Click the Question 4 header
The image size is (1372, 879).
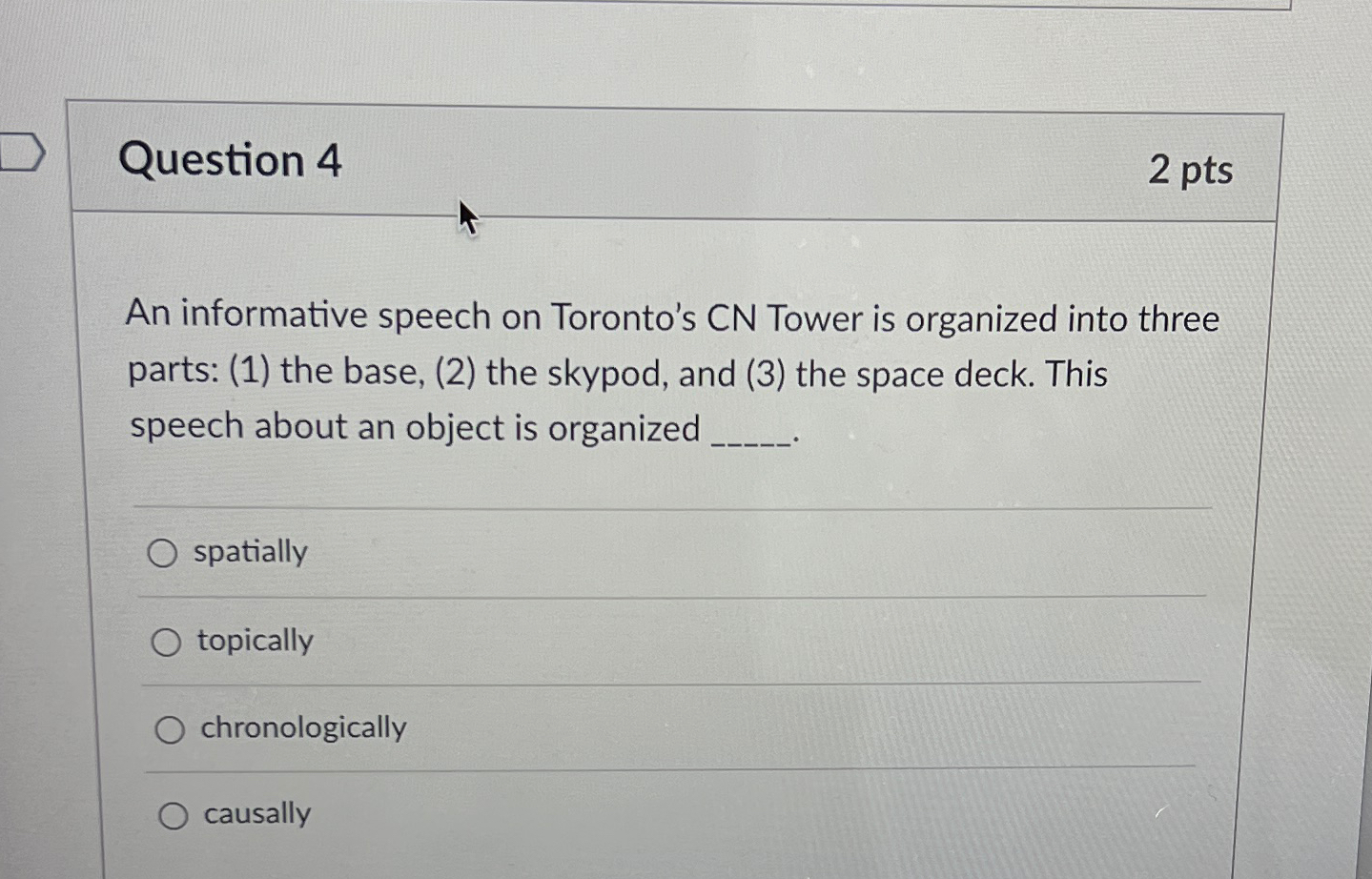[x=234, y=160]
